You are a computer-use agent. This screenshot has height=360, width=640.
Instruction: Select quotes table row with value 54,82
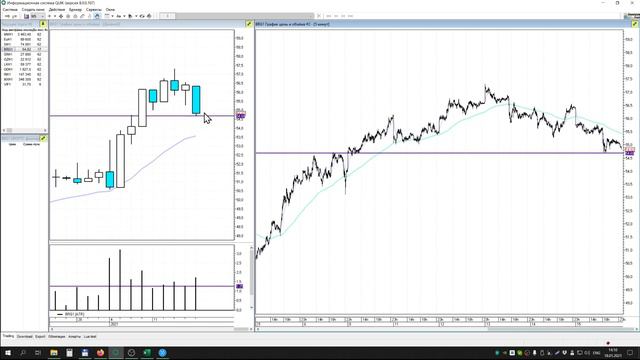(x=24, y=49)
